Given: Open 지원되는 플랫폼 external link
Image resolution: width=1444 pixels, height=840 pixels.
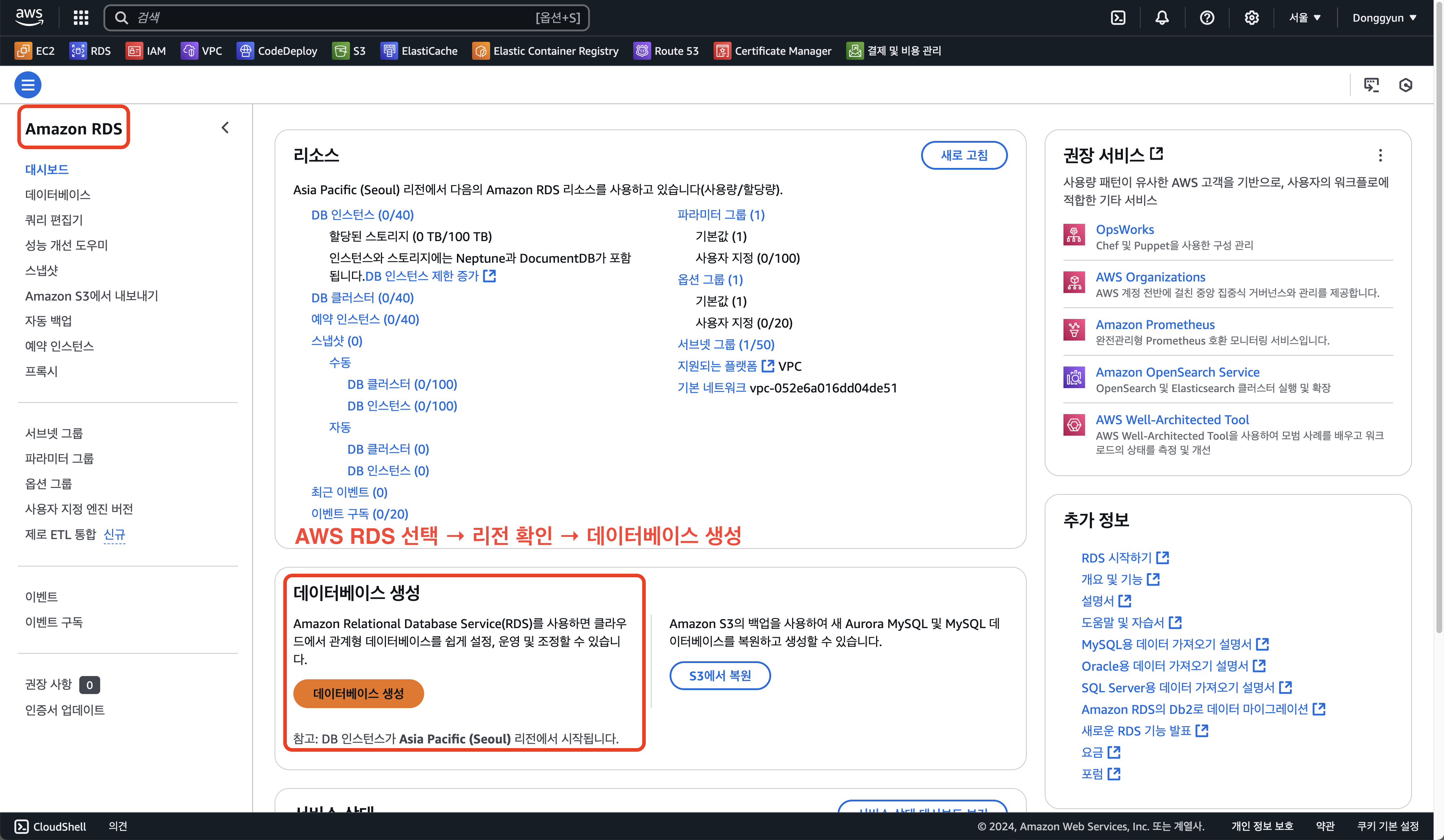Looking at the screenshot, I should pos(725,365).
